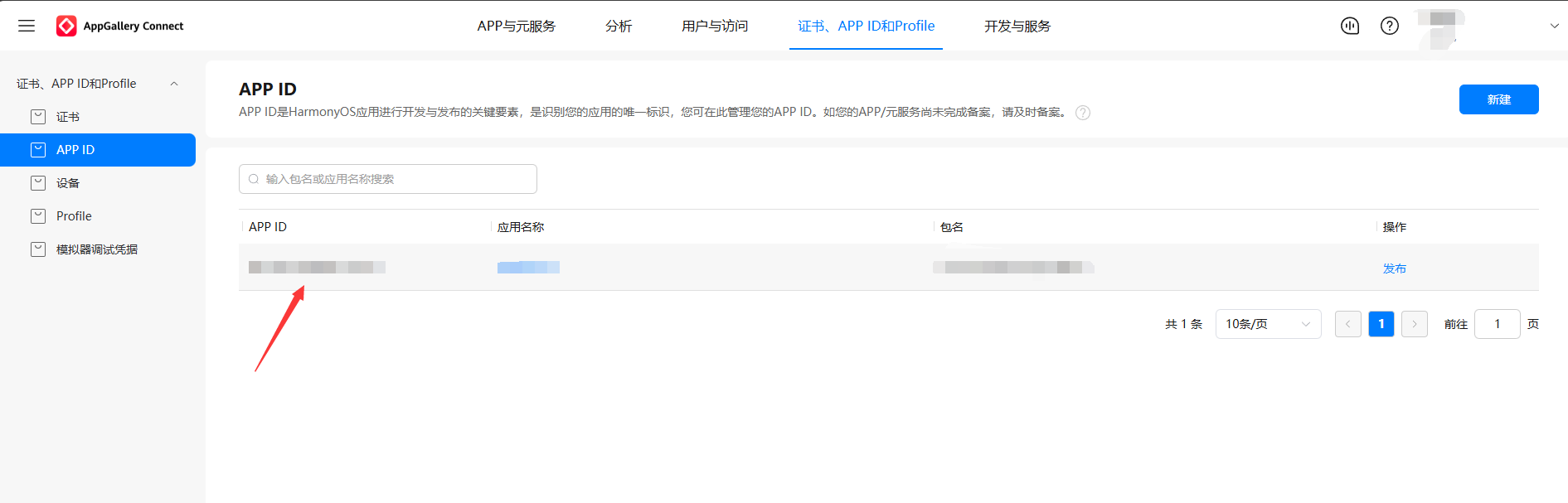Open the blurred app name link

[528, 267]
